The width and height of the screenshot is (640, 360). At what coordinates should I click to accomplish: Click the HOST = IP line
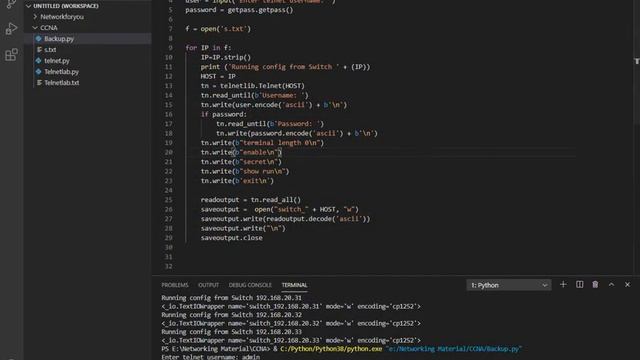click(218, 76)
